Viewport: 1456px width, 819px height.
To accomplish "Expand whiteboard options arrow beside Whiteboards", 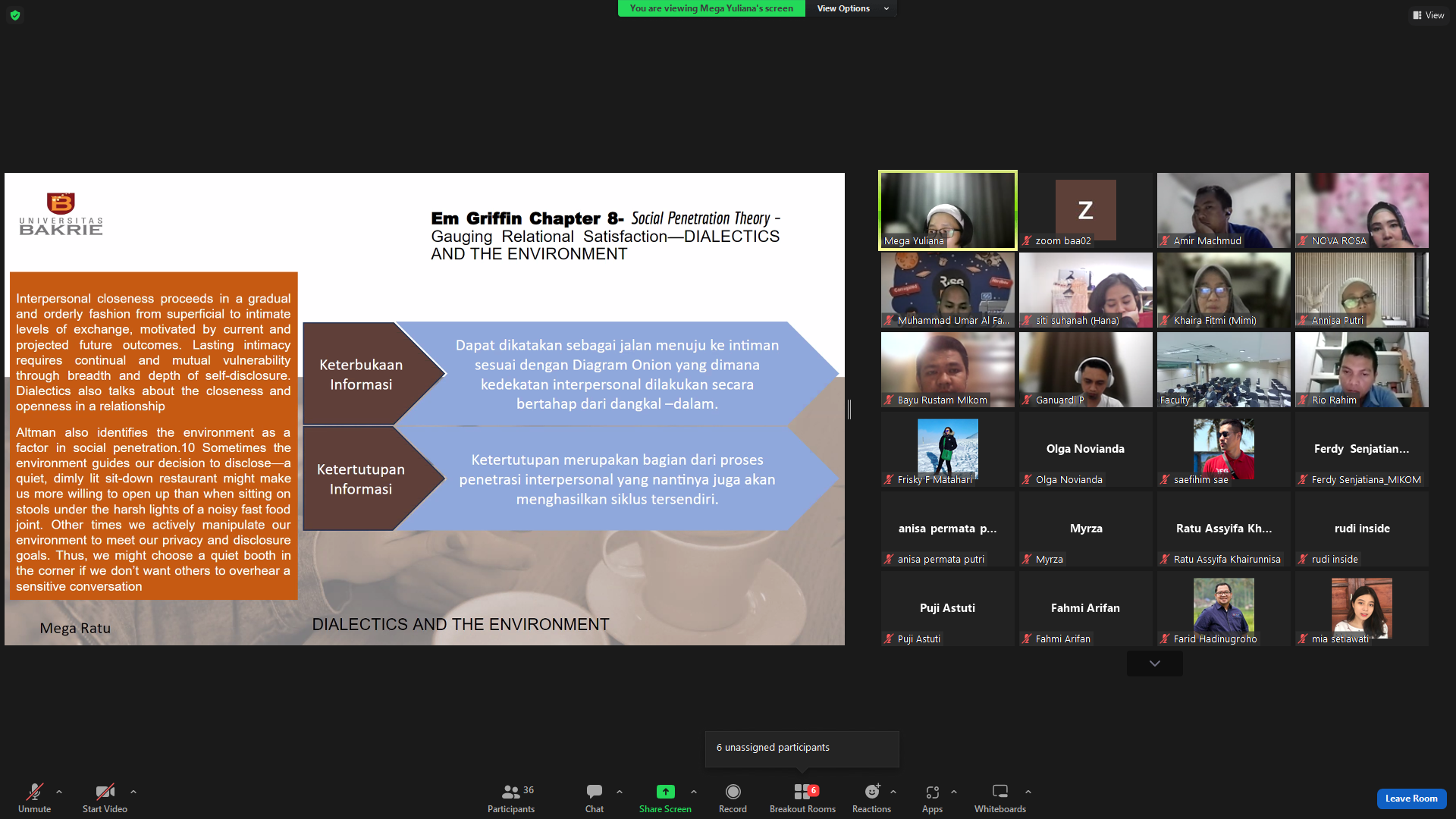I will point(1028,792).
